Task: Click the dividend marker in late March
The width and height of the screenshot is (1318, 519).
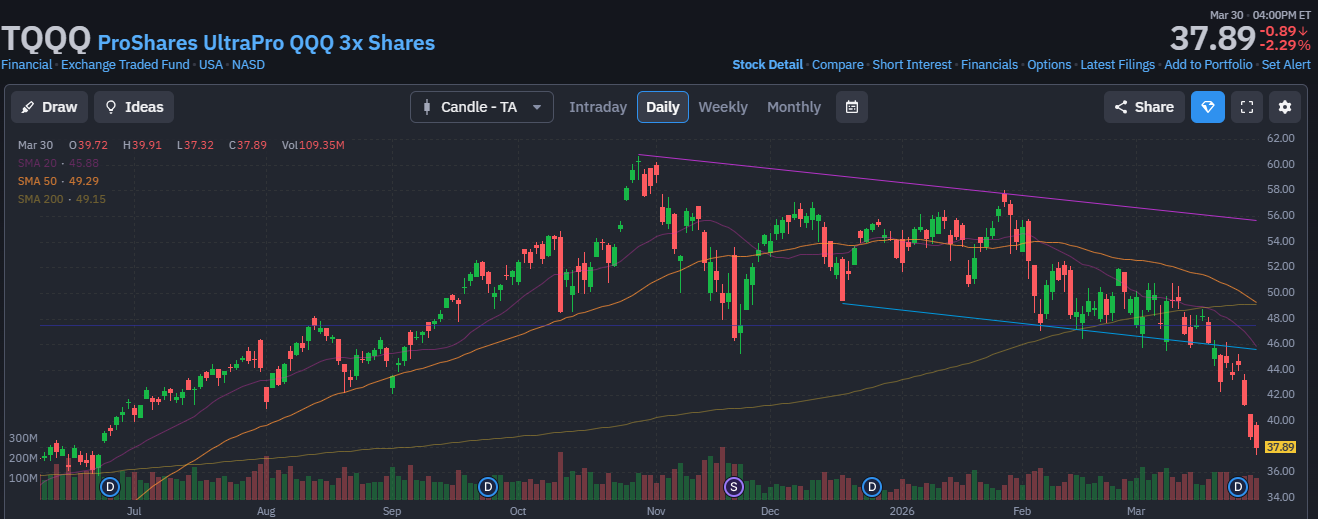Action: pos(1237,487)
